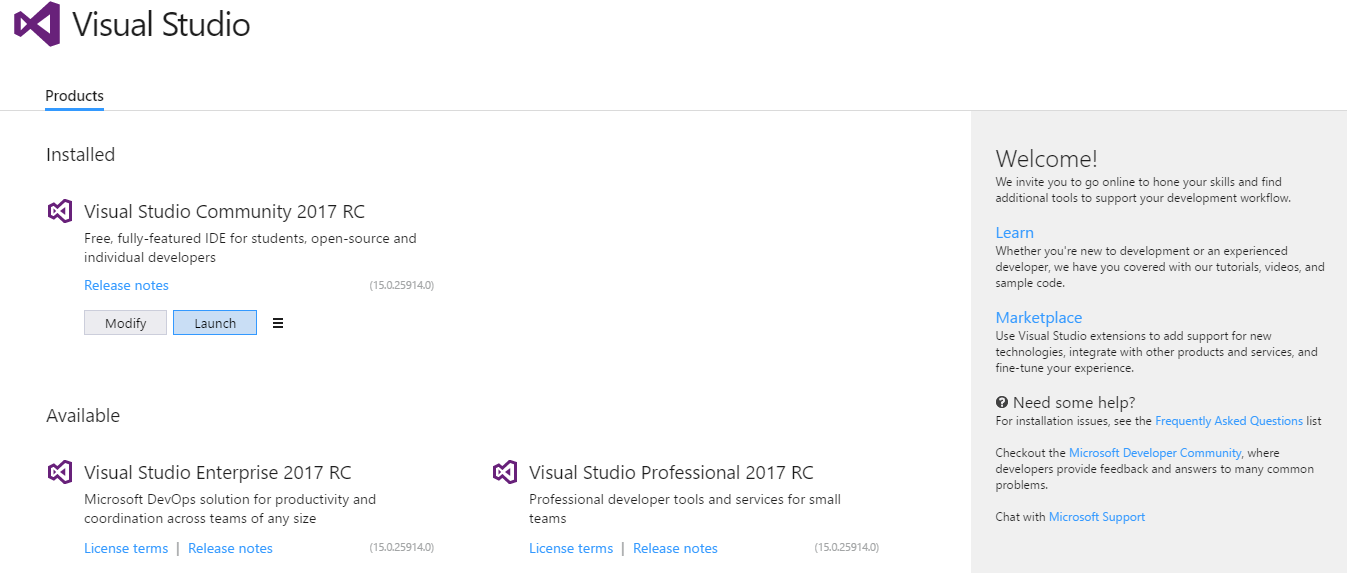1347x573 pixels.
Task: Open Enterprise Release notes link
Action: [230, 548]
